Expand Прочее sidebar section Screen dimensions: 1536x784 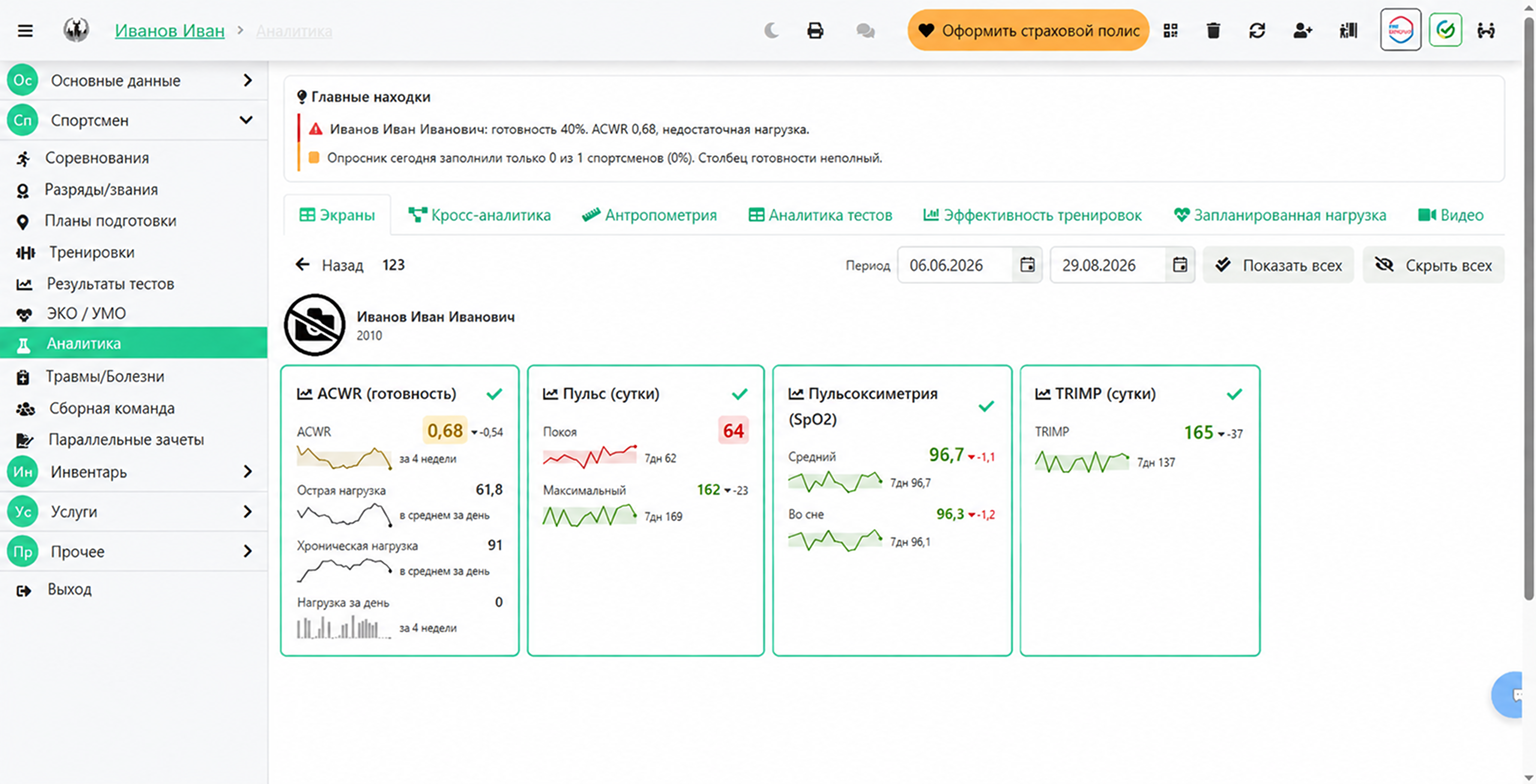coord(133,551)
